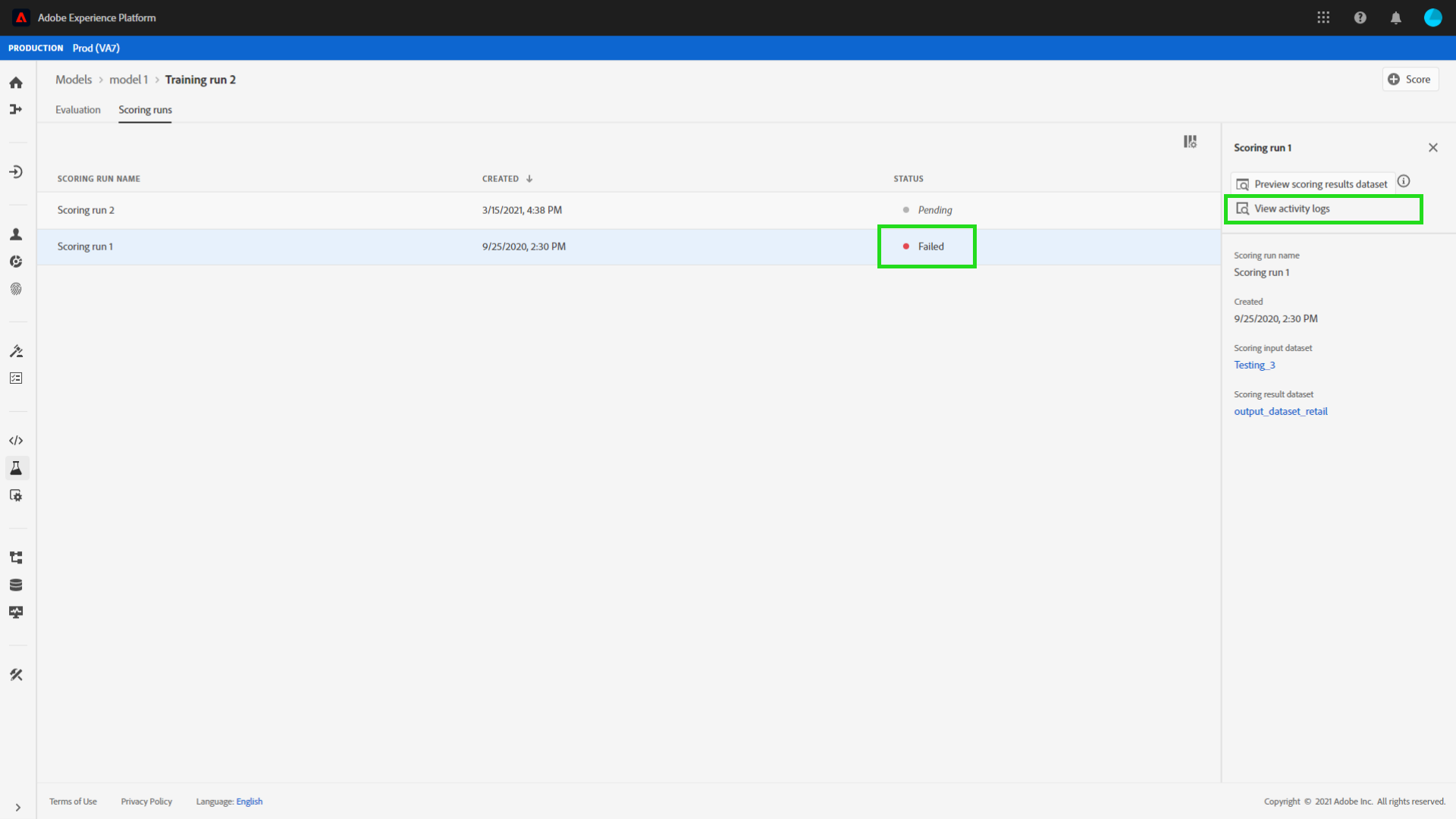Click View activity logs button

pyautogui.click(x=1291, y=209)
